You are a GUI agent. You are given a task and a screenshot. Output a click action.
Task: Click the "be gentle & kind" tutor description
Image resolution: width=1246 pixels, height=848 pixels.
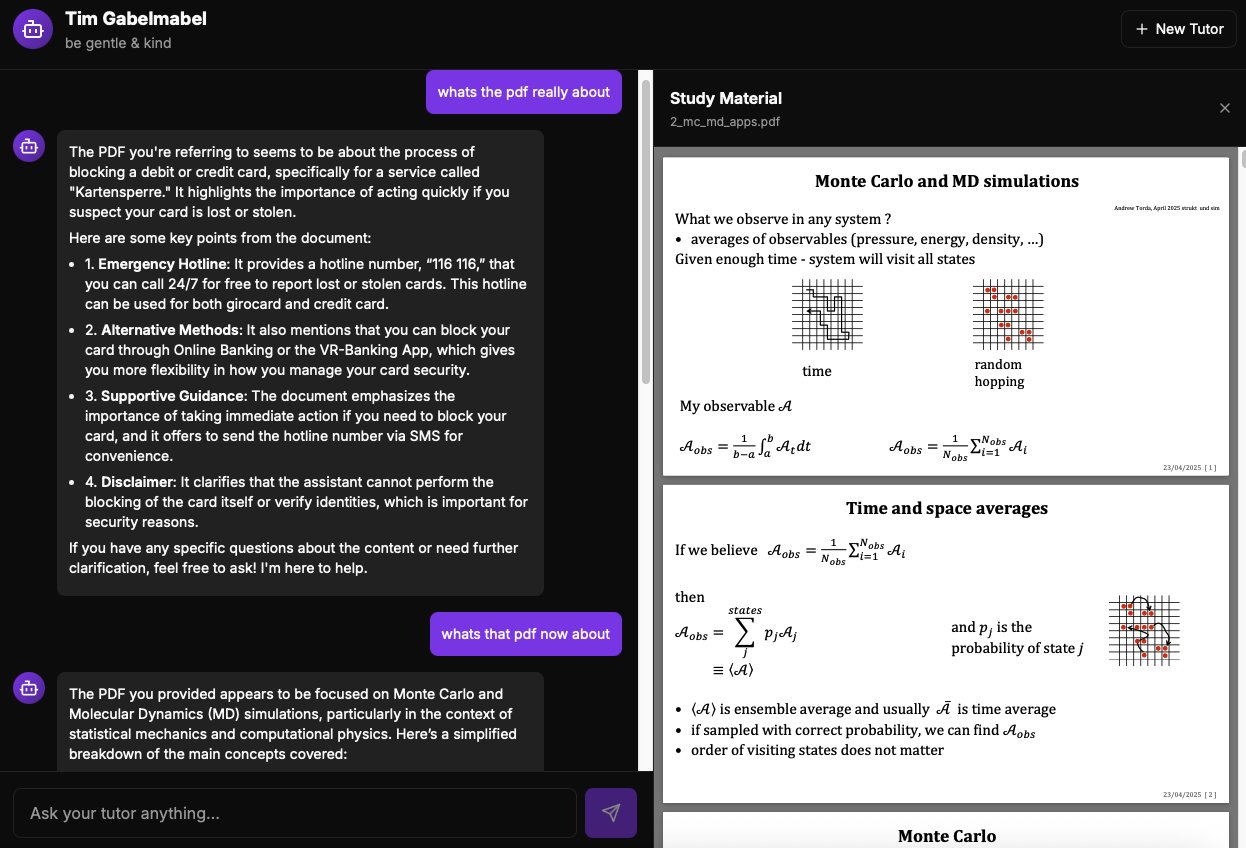tap(118, 43)
